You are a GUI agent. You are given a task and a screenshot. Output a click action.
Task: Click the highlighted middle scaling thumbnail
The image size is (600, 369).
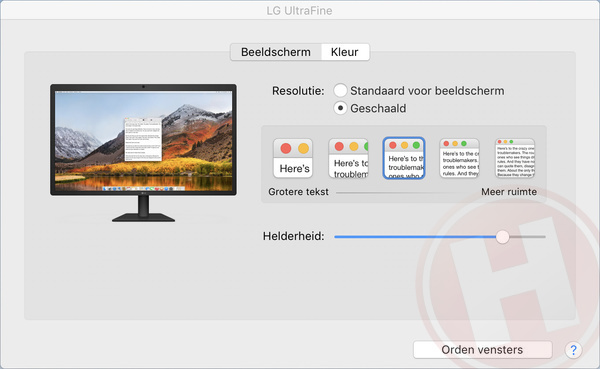404,158
